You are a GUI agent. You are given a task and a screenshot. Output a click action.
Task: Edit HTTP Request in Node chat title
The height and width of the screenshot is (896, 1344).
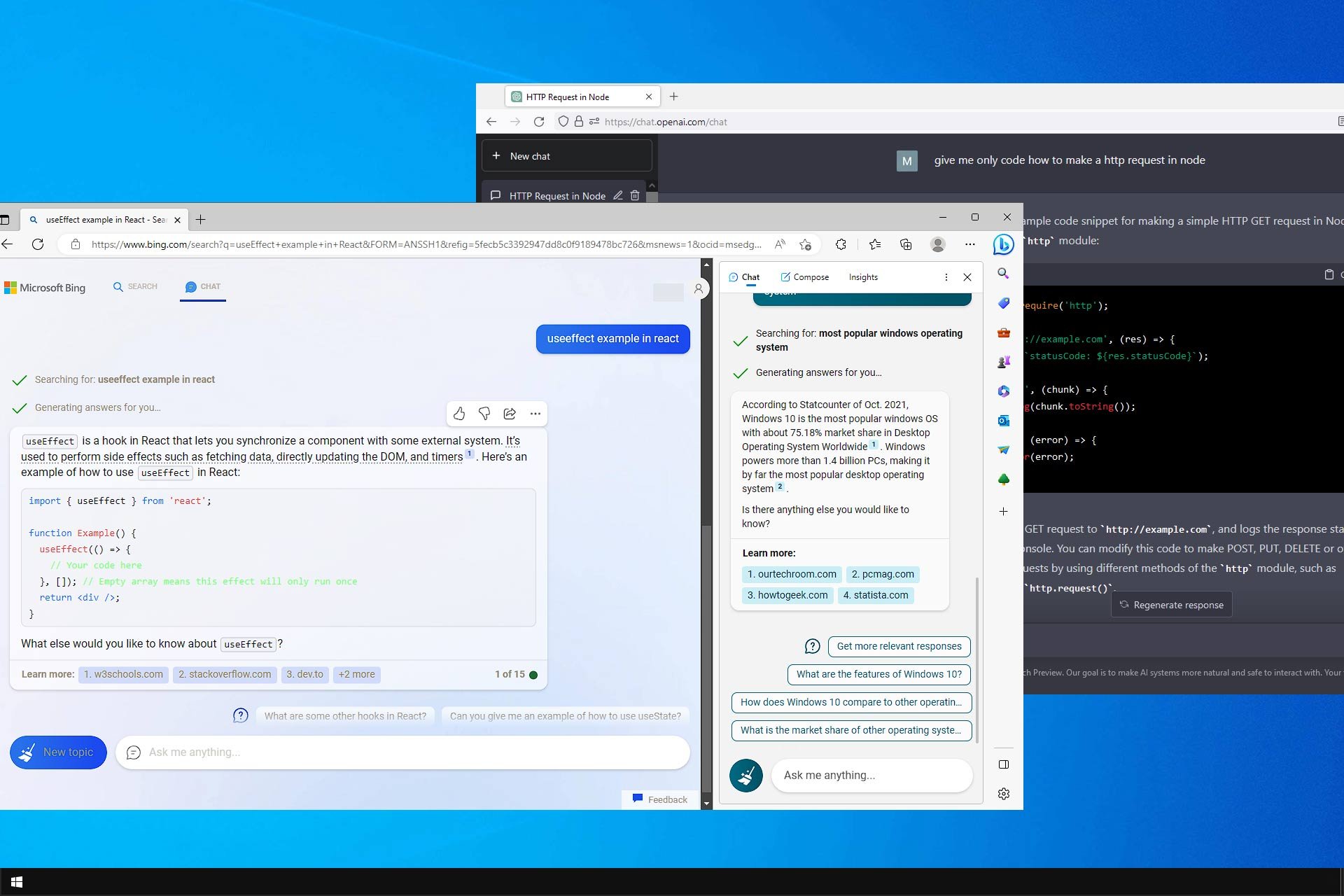click(617, 195)
